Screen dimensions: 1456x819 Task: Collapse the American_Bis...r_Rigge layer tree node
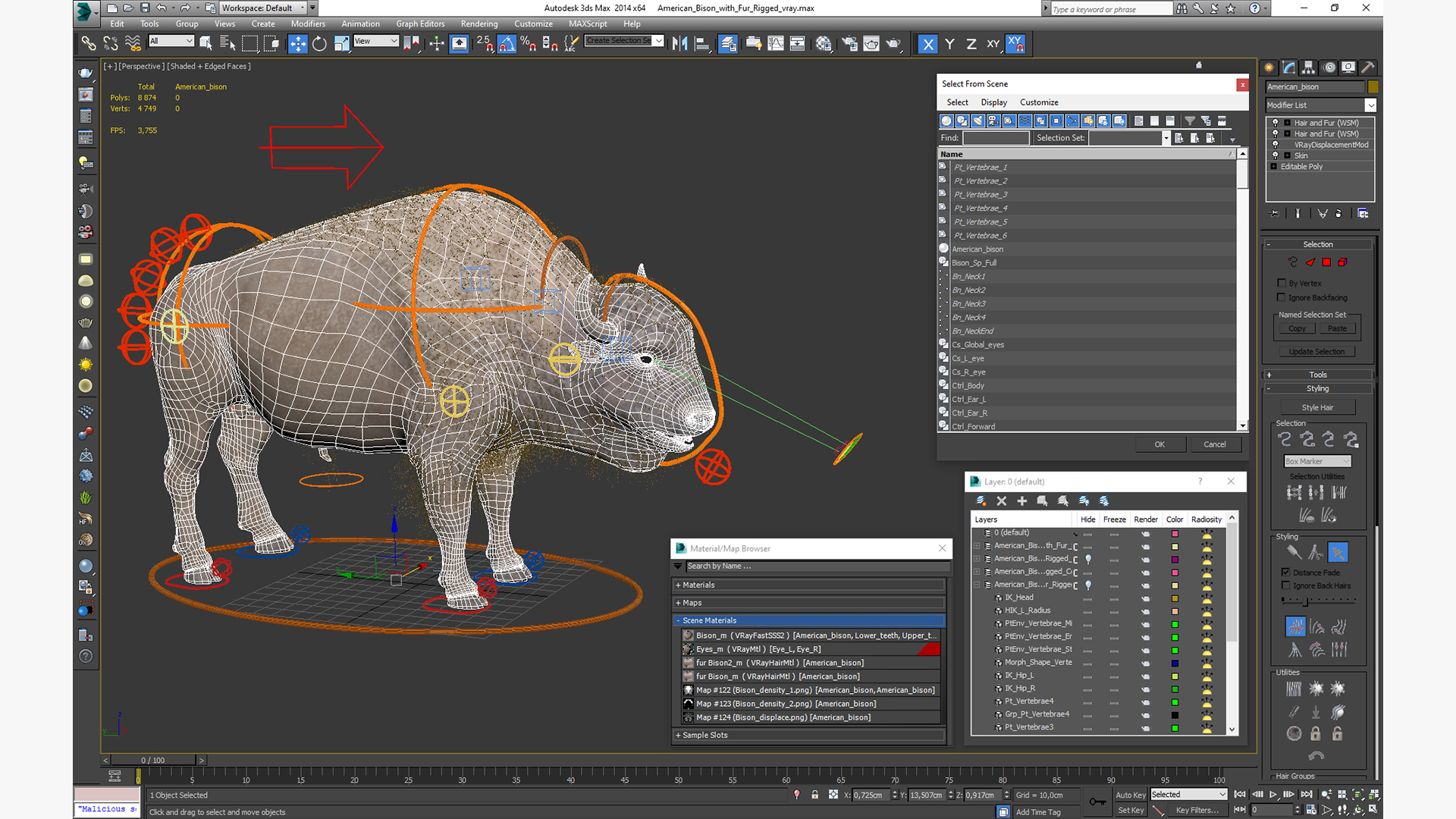[x=977, y=585]
